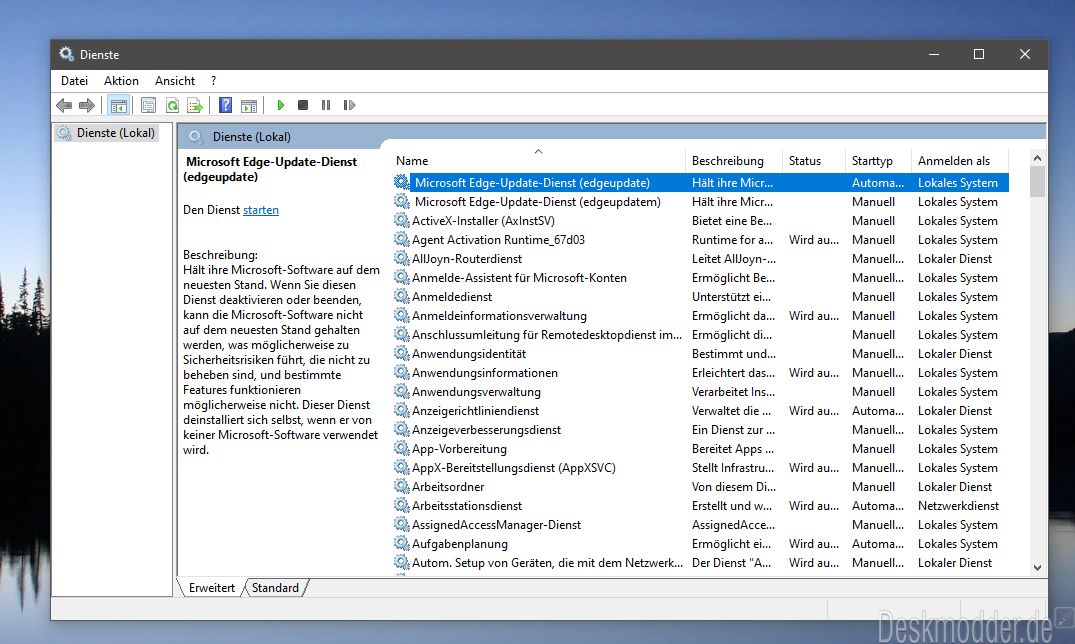This screenshot has height=644, width=1075.
Task: Open Help using the question mark icon
Action: (x=225, y=106)
